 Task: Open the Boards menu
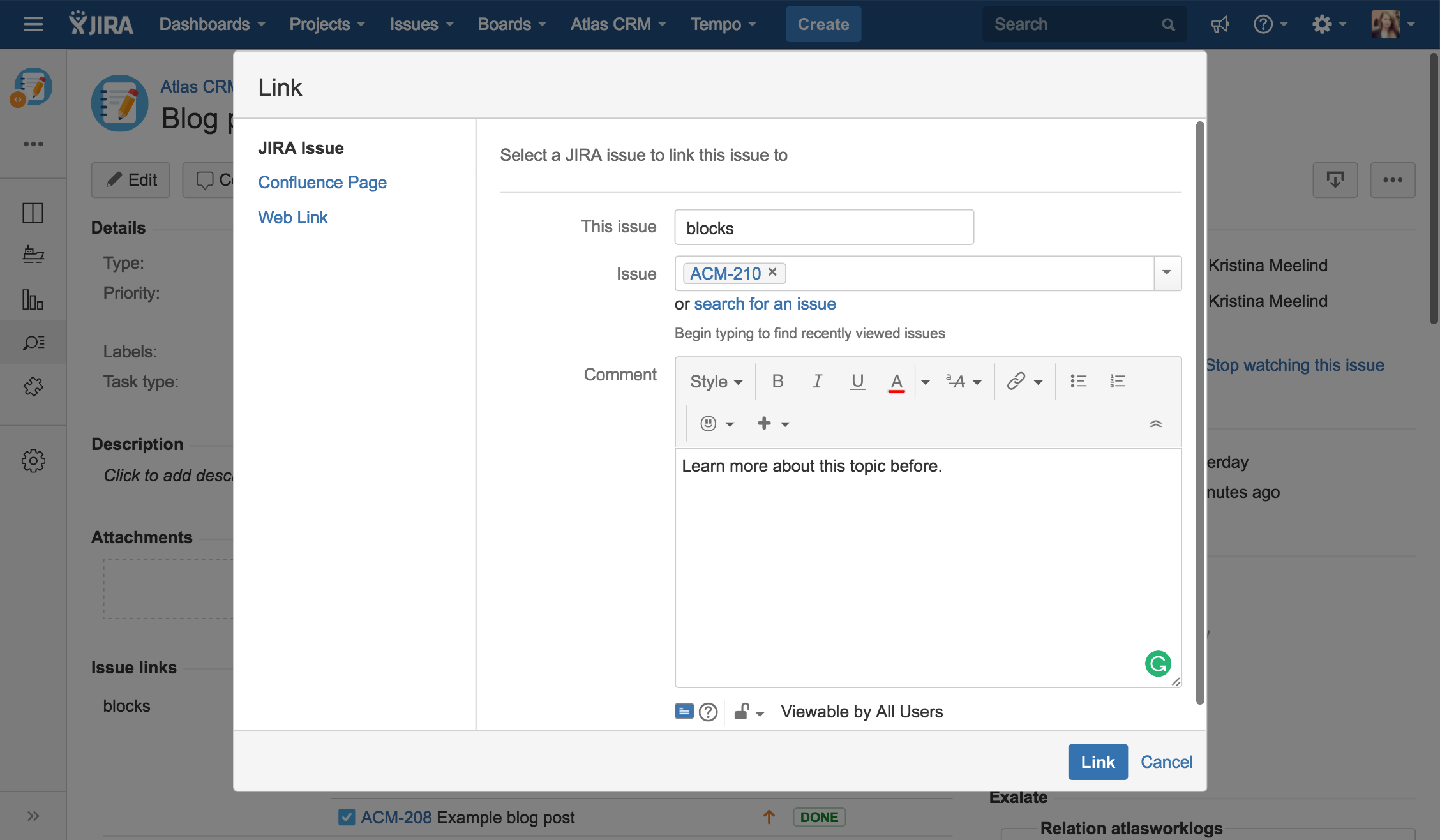click(512, 24)
